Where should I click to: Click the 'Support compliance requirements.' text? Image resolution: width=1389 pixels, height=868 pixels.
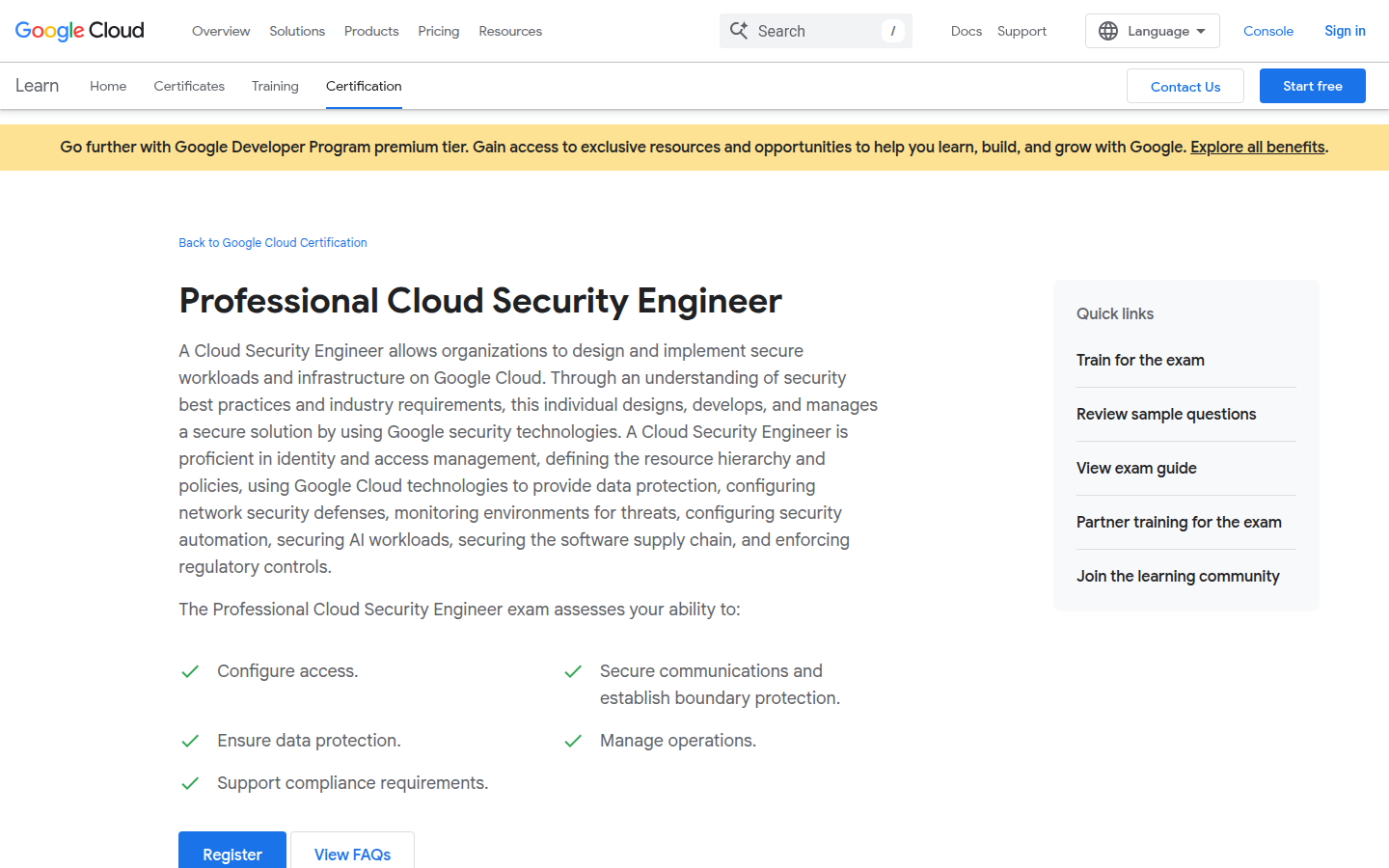click(353, 783)
